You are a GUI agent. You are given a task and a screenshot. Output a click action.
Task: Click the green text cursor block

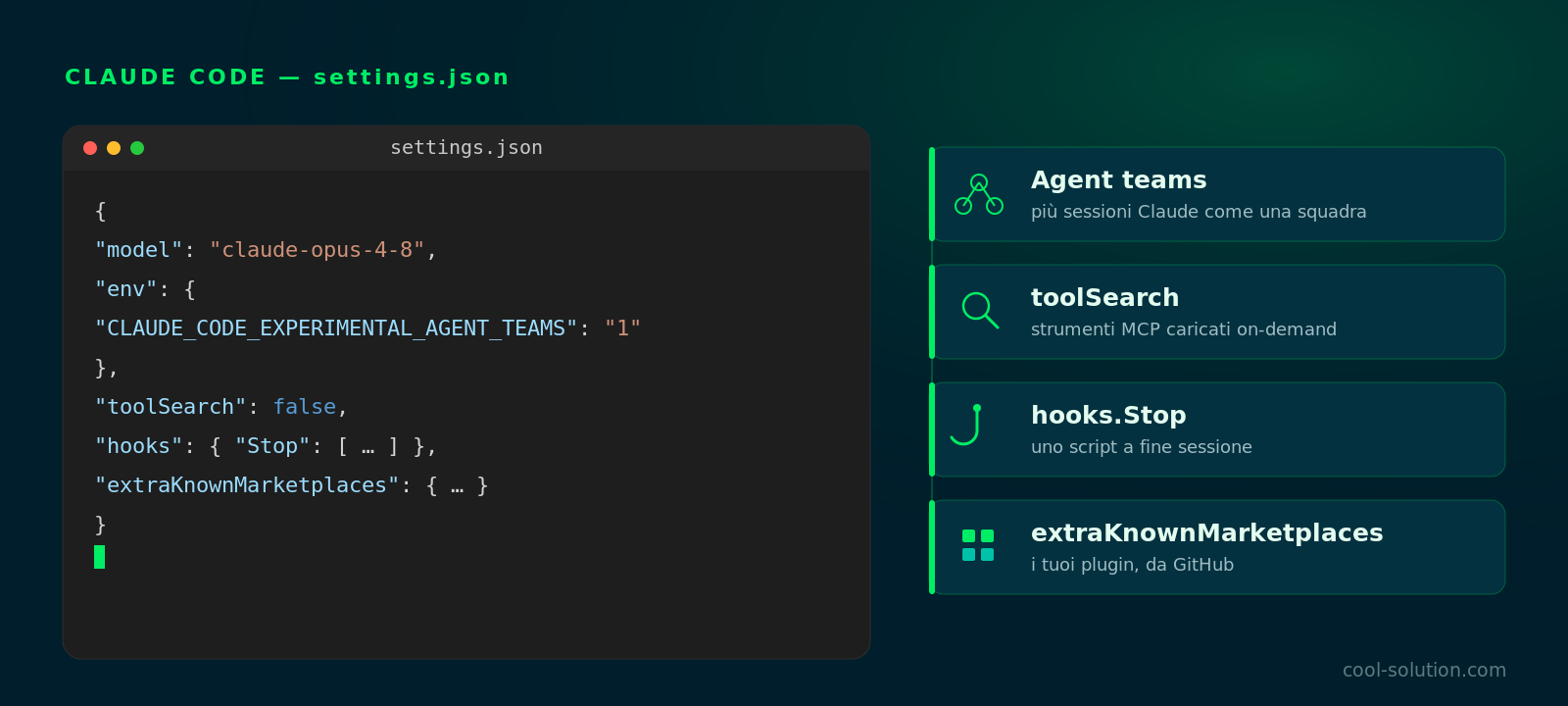click(x=99, y=557)
